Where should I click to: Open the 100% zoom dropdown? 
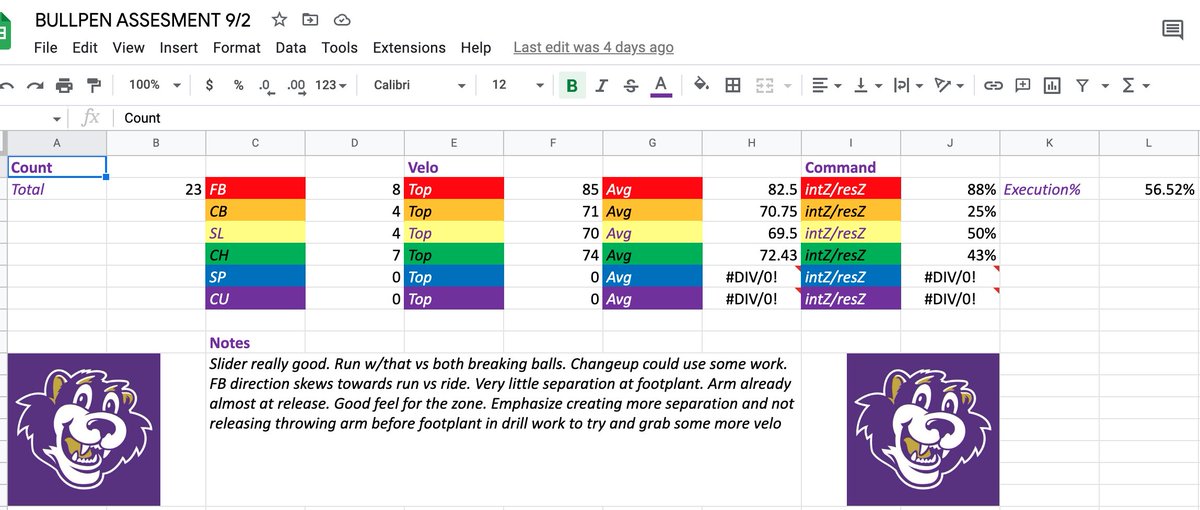154,86
